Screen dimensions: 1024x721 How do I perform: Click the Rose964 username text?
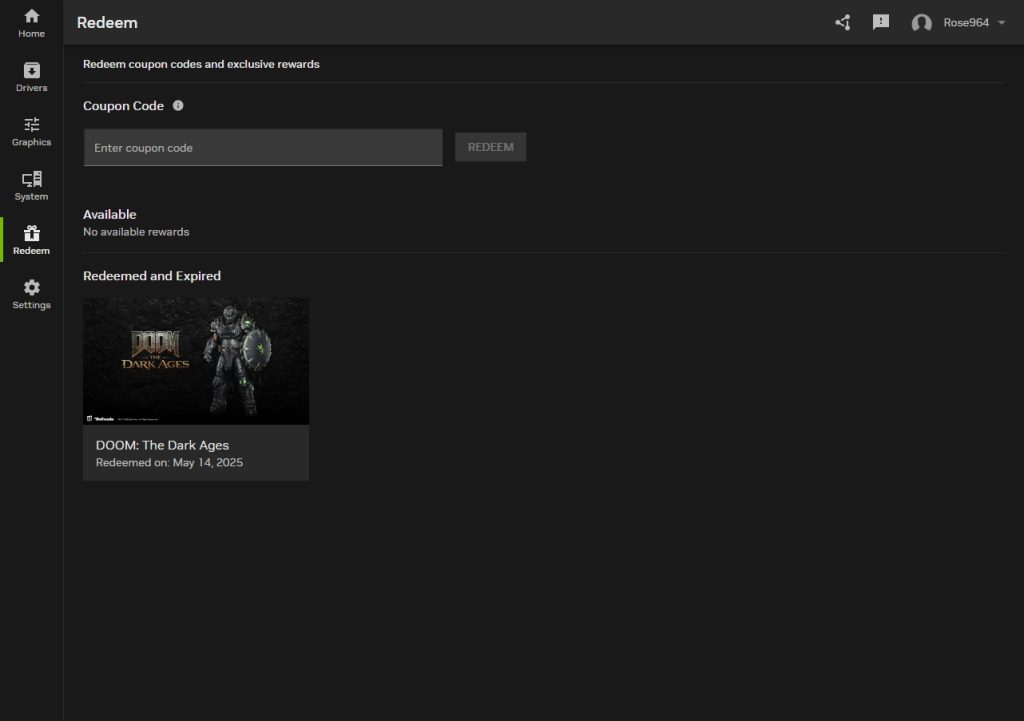[966, 23]
